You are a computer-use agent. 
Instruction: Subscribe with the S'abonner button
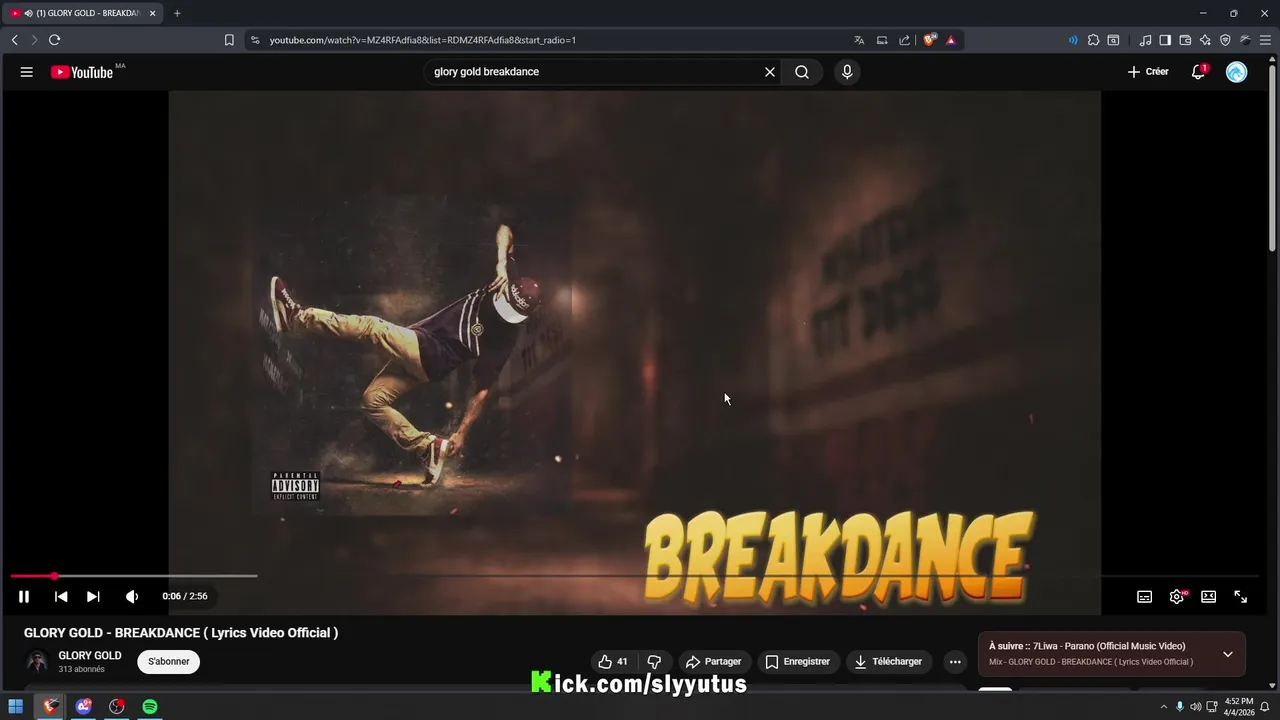point(168,662)
